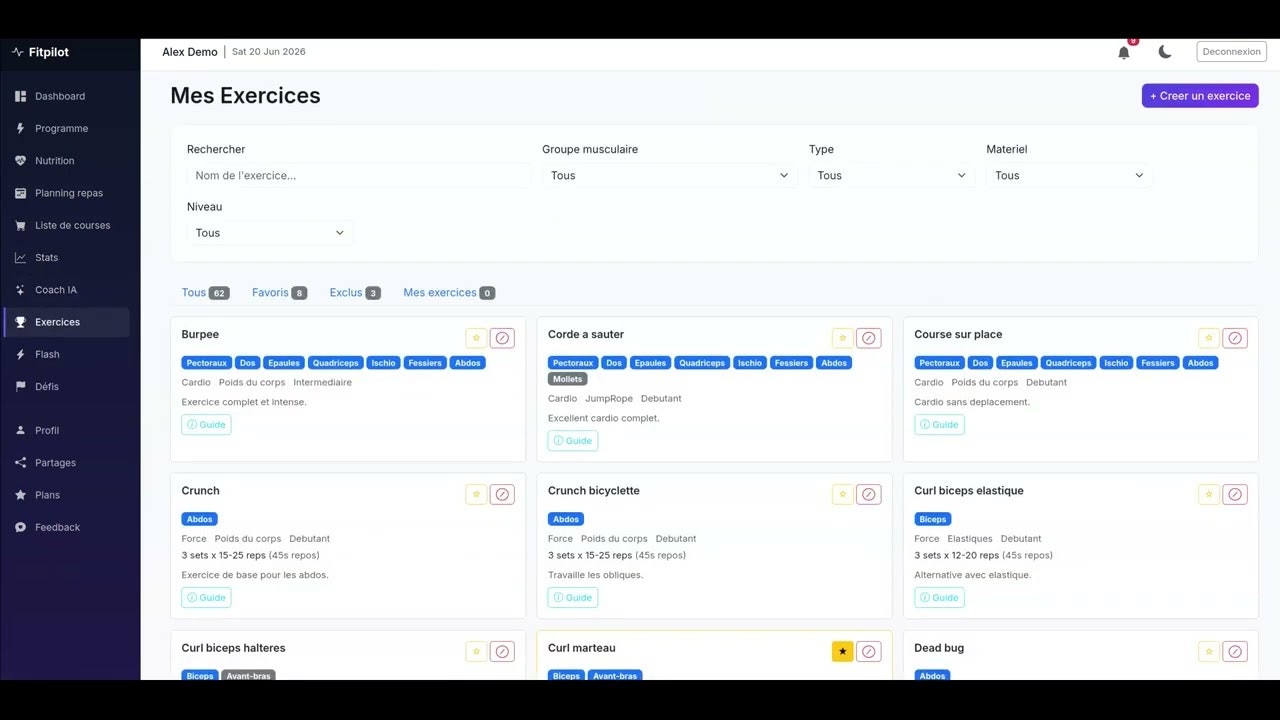The image size is (1280, 720).
Task: Open Feedback in the sidebar
Action: click(66, 527)
